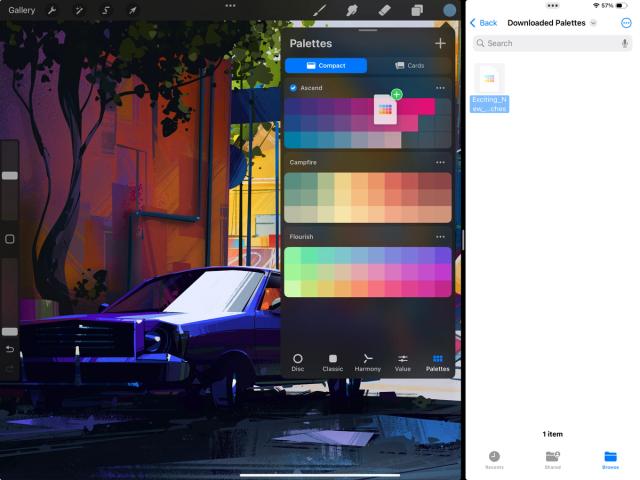Select the Palettes color tab
This screenshot has width=640, height=480.
point(438,362)
